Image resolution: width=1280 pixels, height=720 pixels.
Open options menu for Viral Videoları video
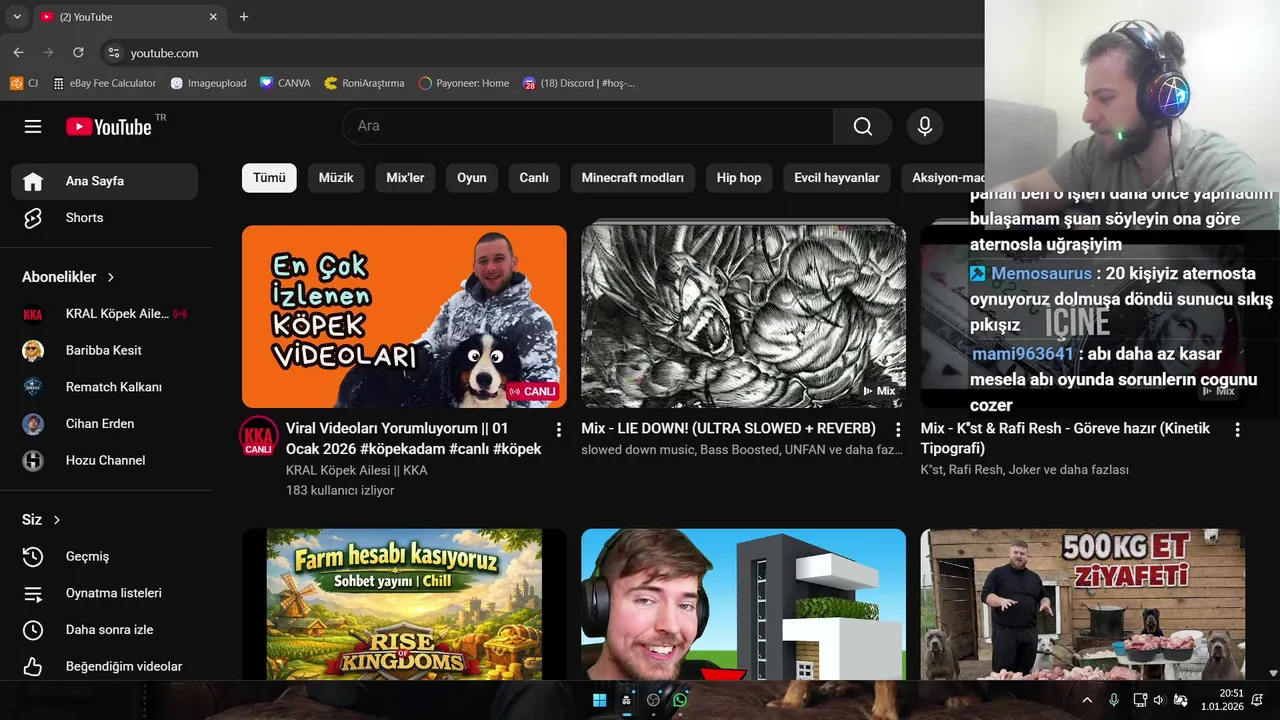[x=558, y=430]
